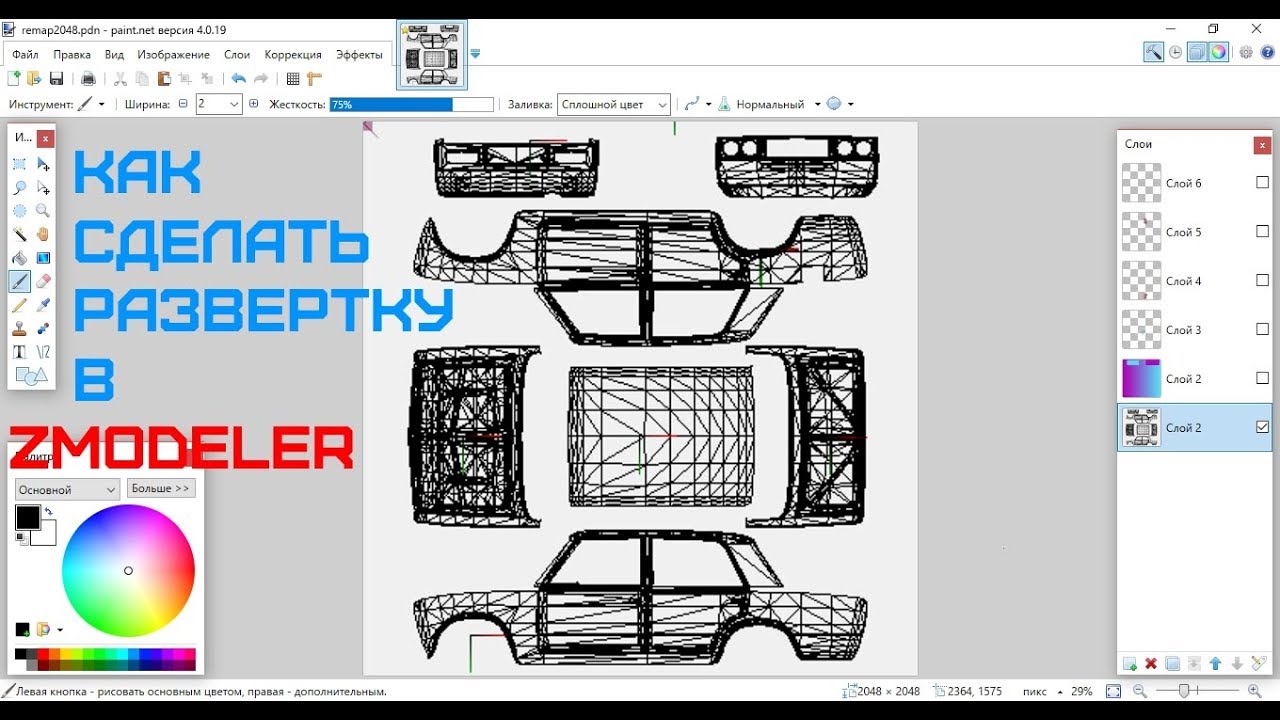Toggle the rulers icon

click(314, 79)
